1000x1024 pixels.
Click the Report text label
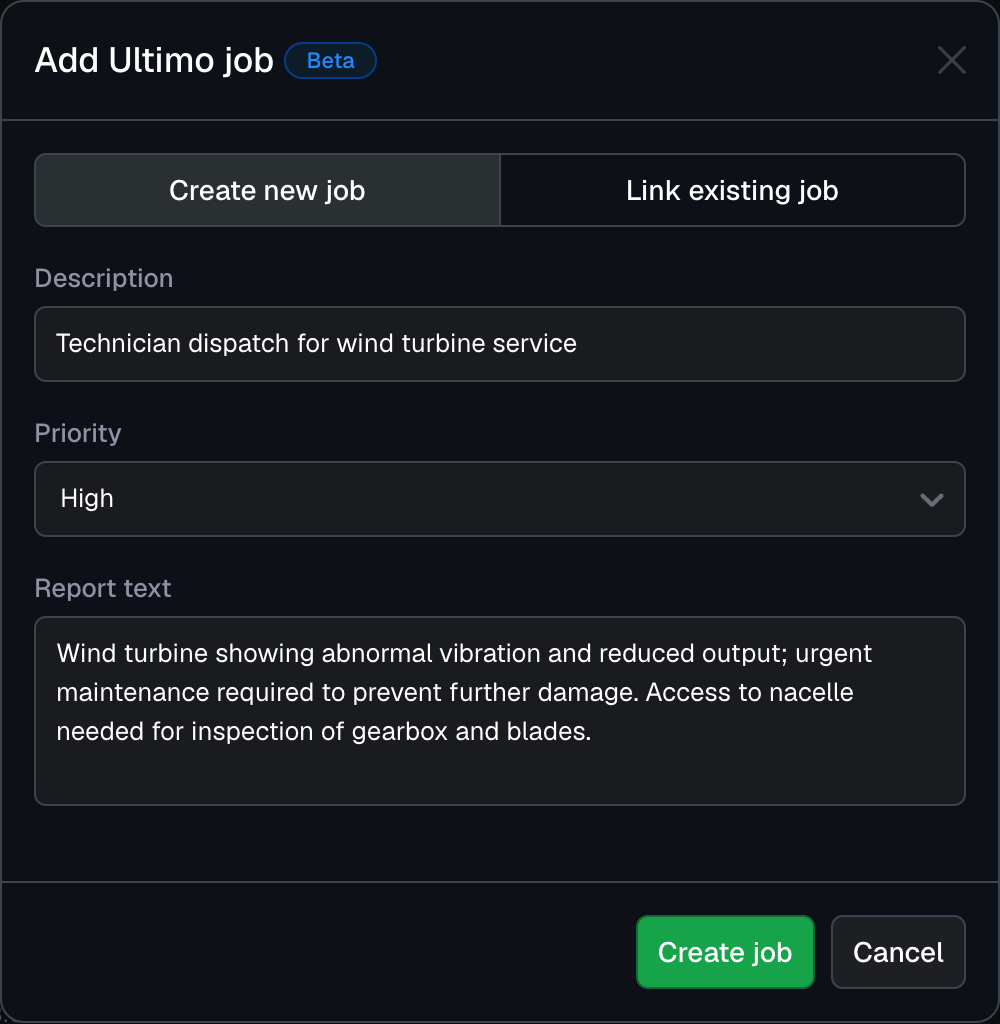pos(102,588)
